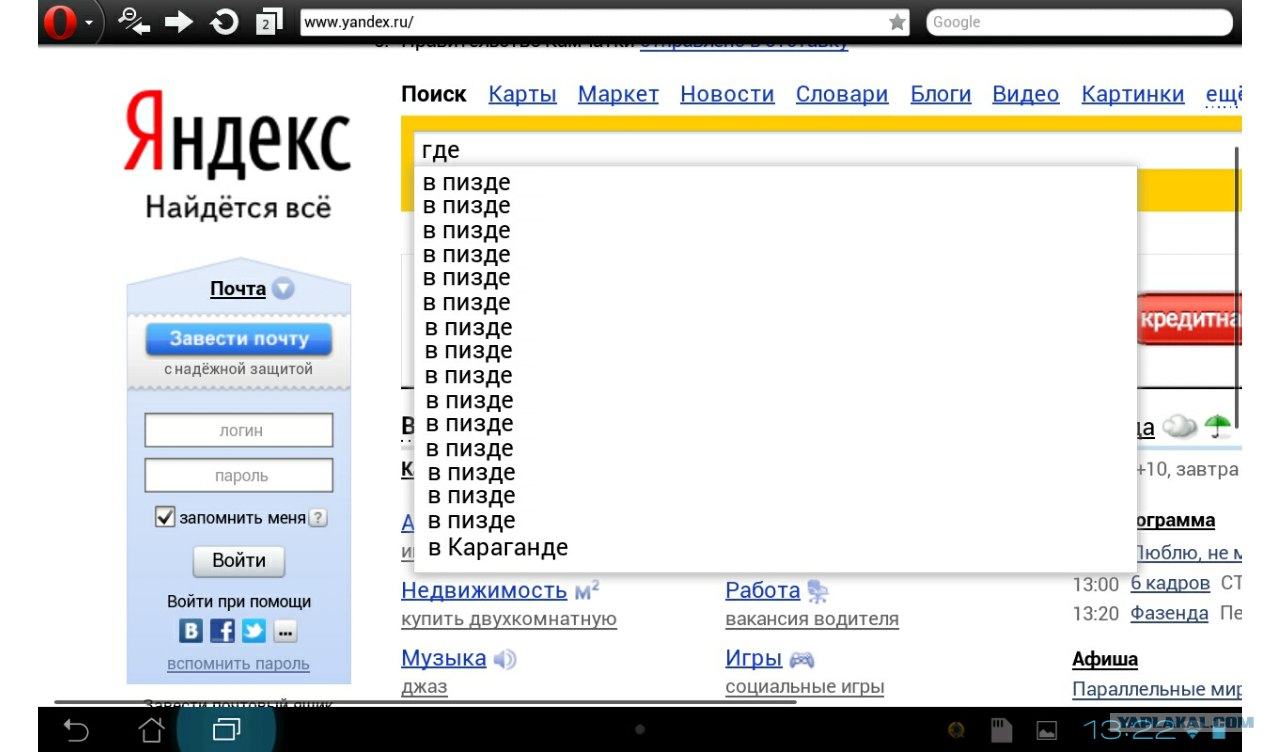1280x752 pixels.
Task: Click the джаз link
Action: [425, 687]
